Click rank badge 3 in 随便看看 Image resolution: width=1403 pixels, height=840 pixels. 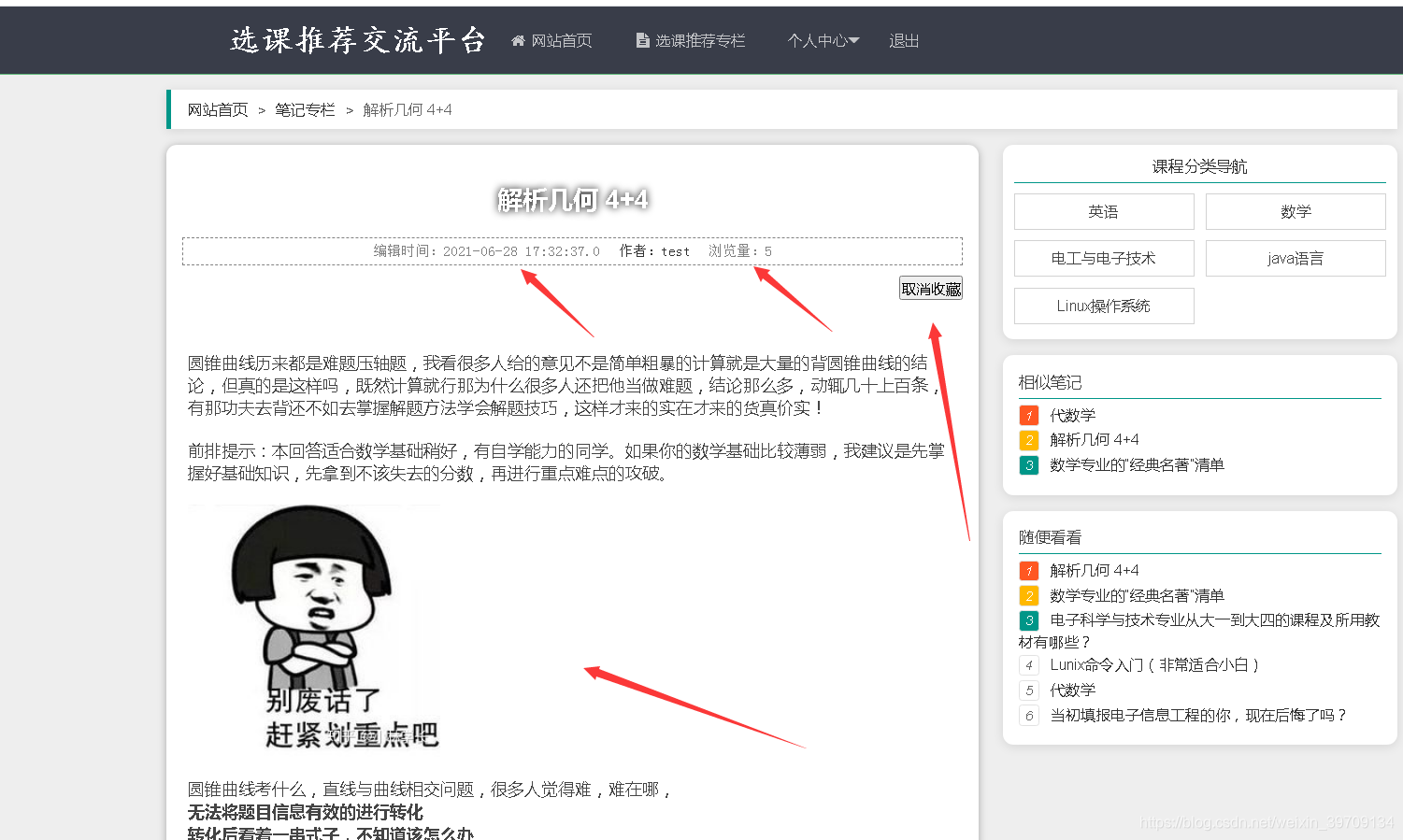[x=1029, y=619]
